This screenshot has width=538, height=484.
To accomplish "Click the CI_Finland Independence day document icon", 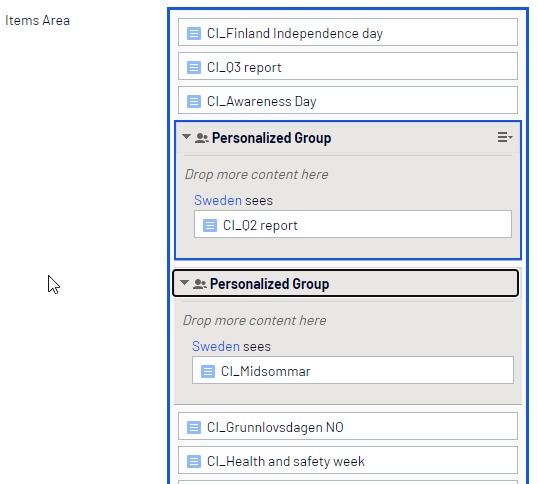I will coord(194,34).
